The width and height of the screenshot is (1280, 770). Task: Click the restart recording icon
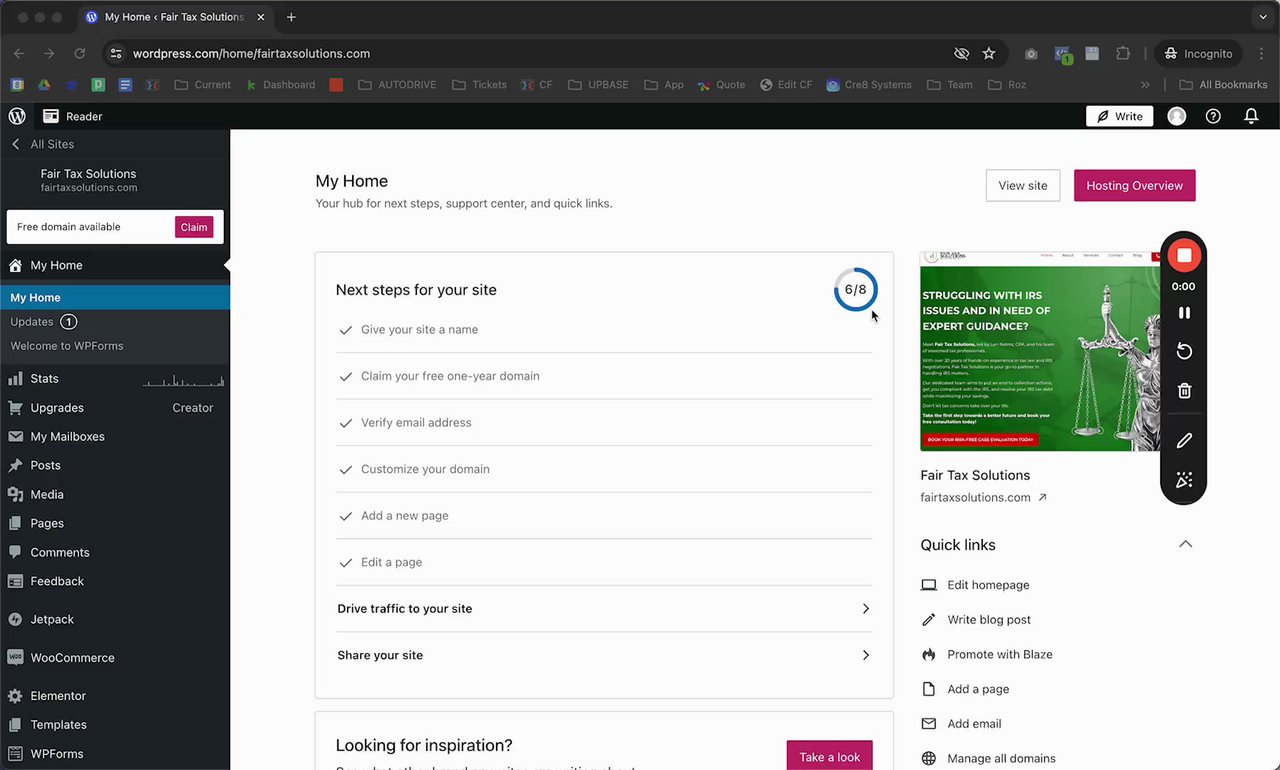coord(1184,352)
